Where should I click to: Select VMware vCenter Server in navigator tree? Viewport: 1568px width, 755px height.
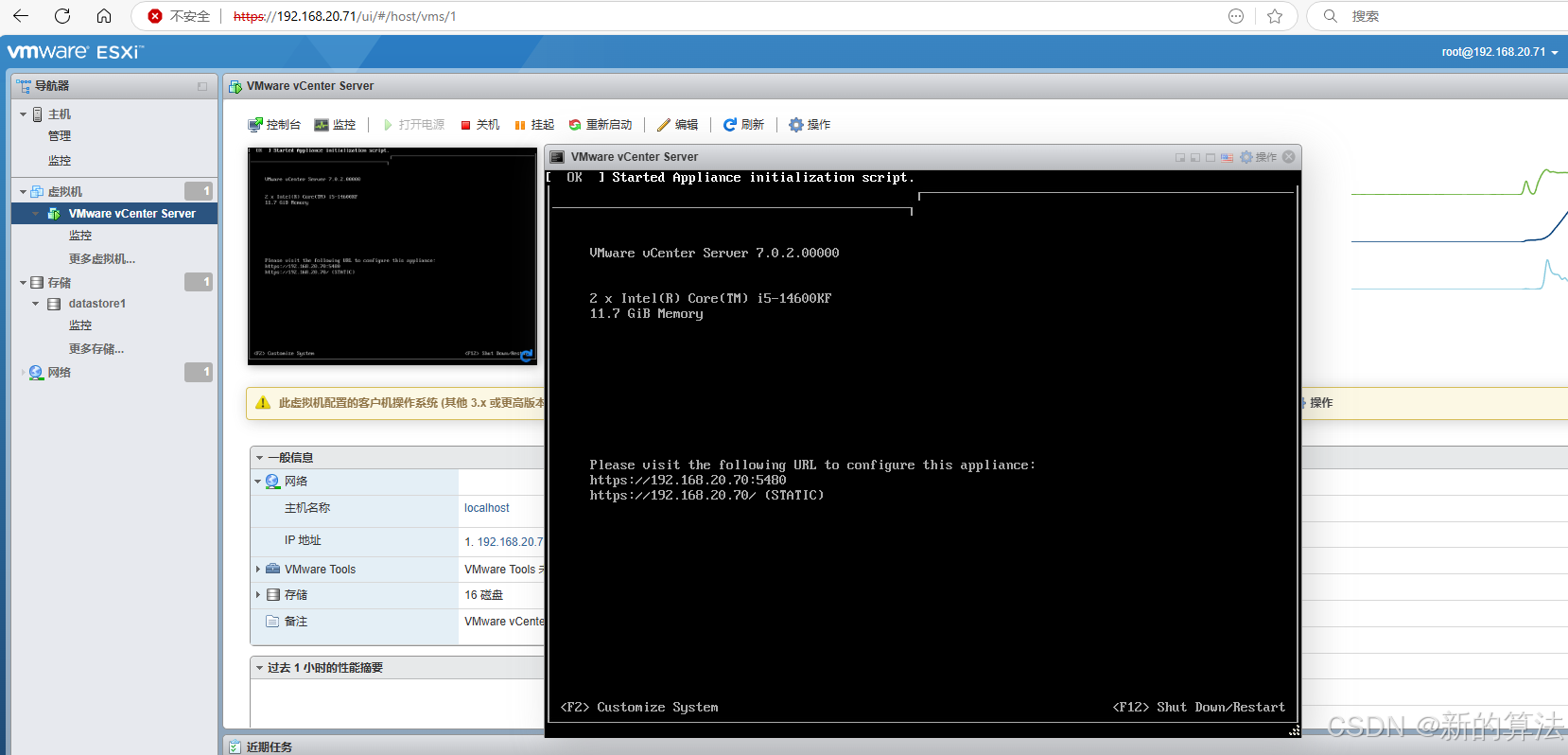[x=131, y=214]
